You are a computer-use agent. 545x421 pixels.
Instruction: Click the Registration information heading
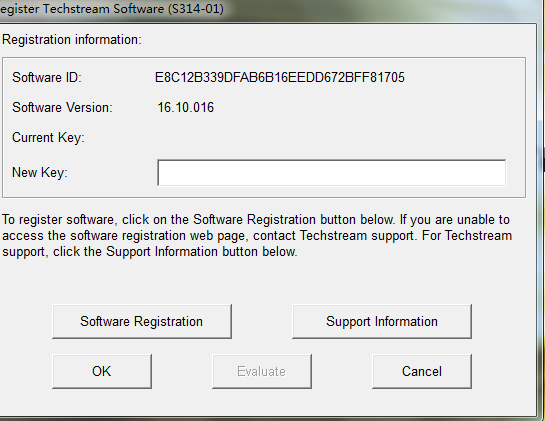click(x=72, y=40)
